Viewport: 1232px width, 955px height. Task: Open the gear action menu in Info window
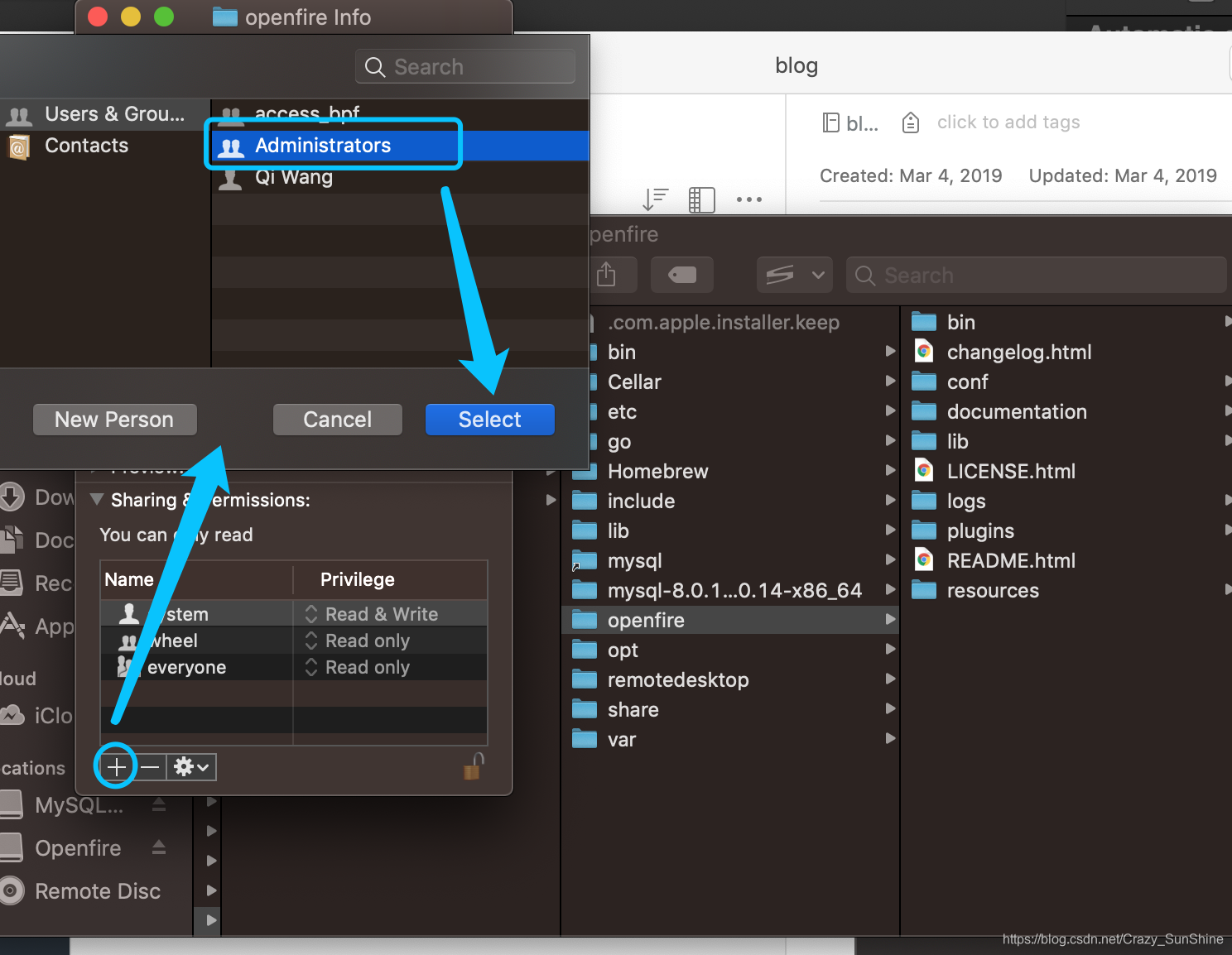pyautogui.click(x=191, y=767)
